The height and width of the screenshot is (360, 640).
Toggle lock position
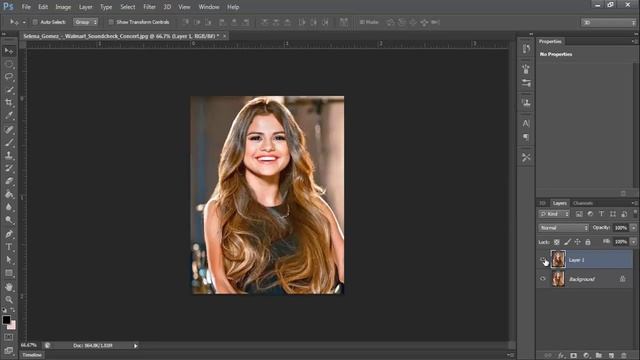coord(578,242)
